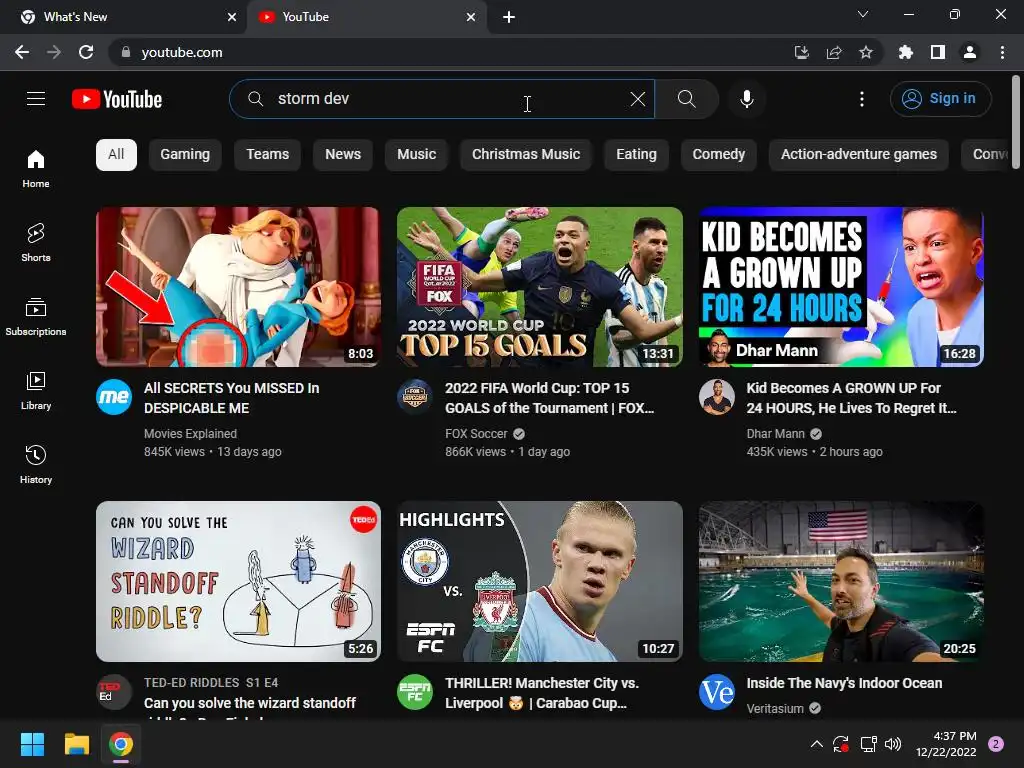
Task: Open the Windows Start menu
Action: click(x=32, y=744)
